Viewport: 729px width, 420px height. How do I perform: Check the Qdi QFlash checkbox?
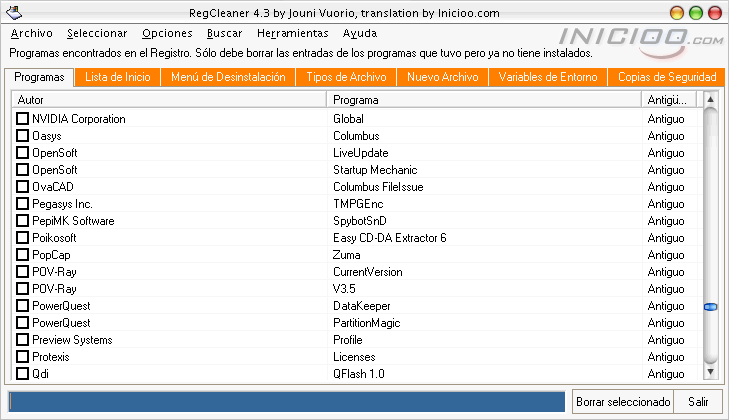(x=22, y=373)
